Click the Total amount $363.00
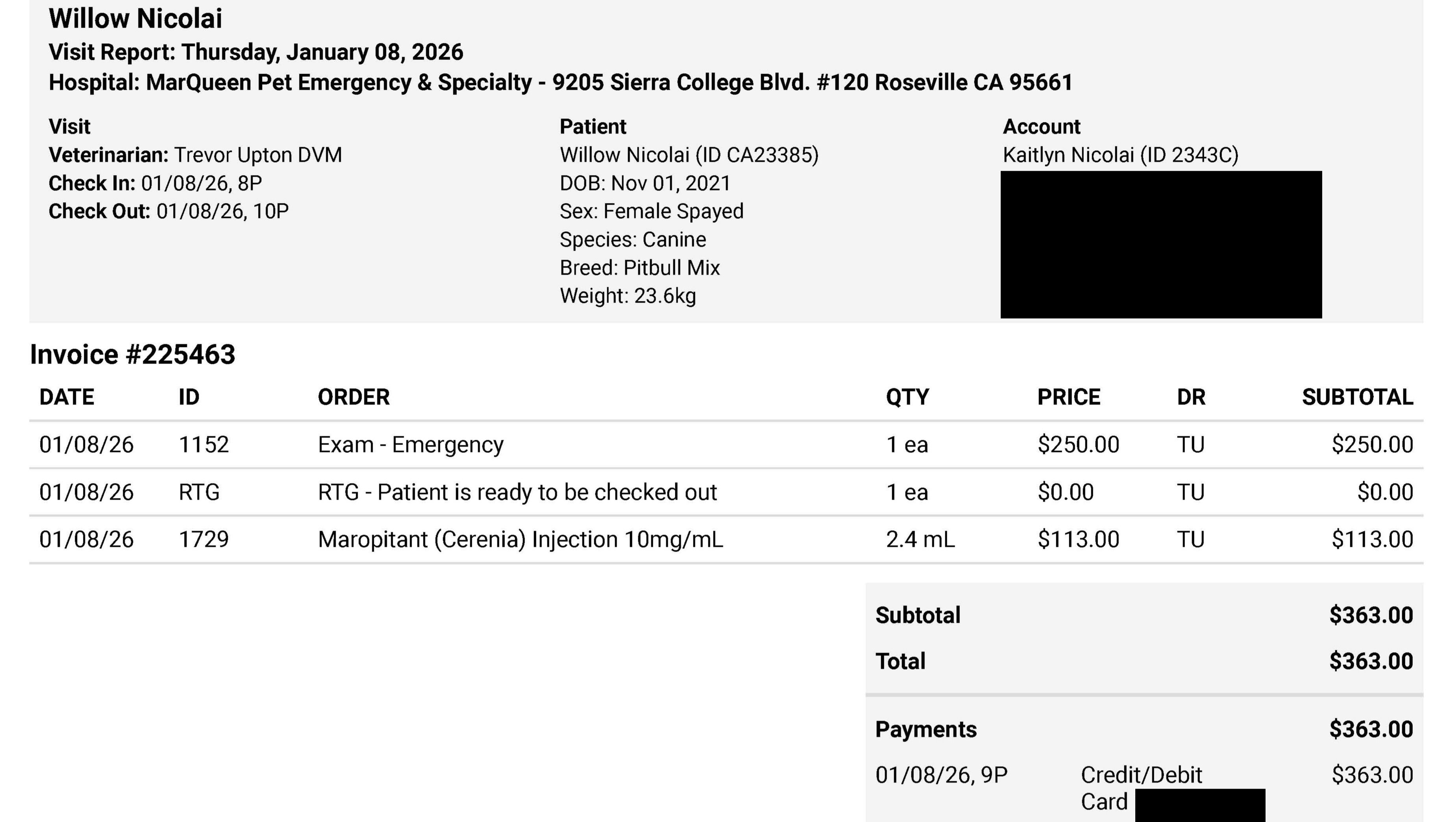1456x822 pixels. pyautogui.click(x=1371, y=661)
